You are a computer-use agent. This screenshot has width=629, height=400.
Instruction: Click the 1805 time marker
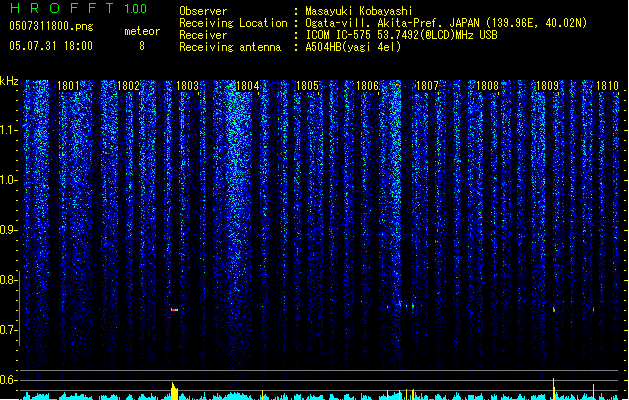[307, 86]
